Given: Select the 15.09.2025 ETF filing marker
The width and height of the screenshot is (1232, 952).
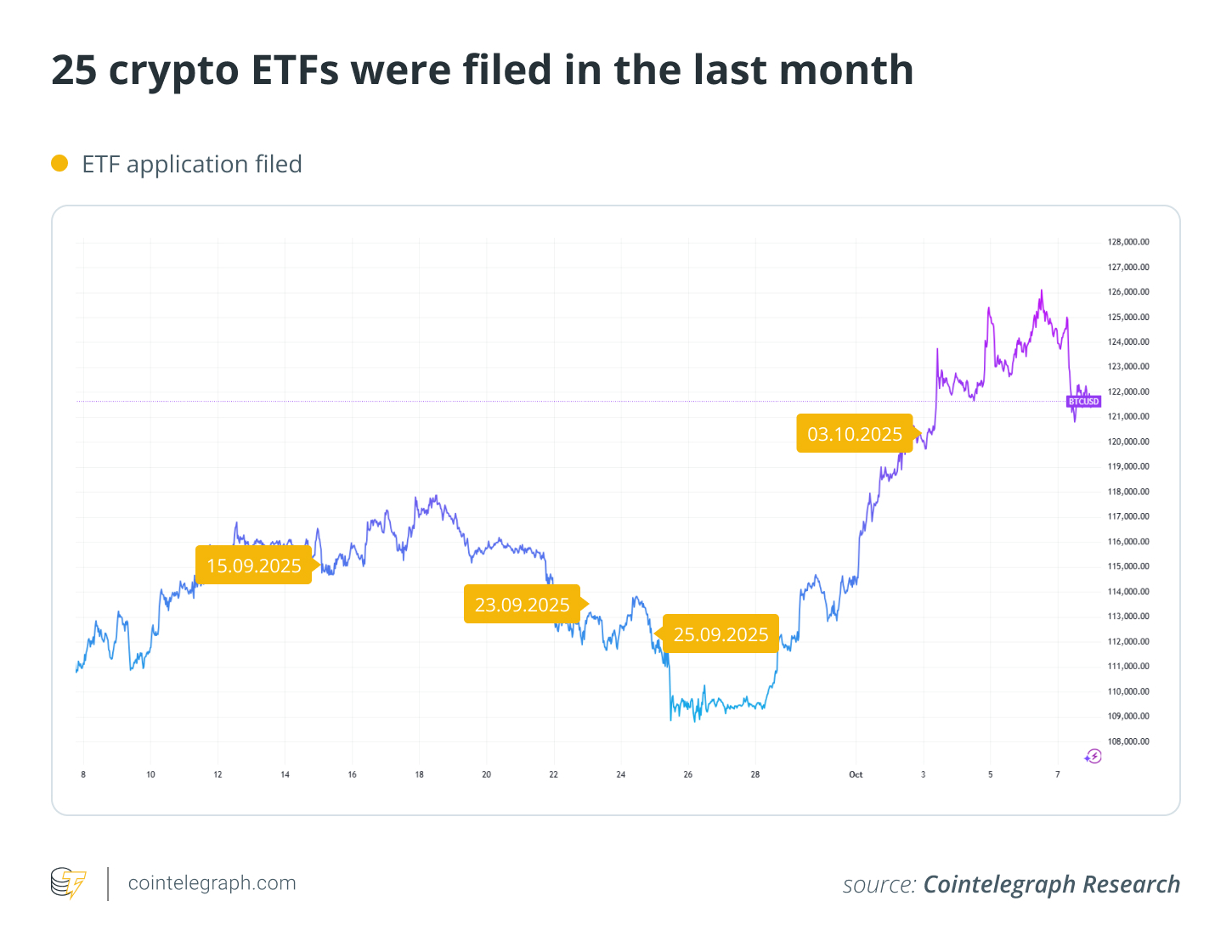Looking at the screenshot, I should point(254,566).
